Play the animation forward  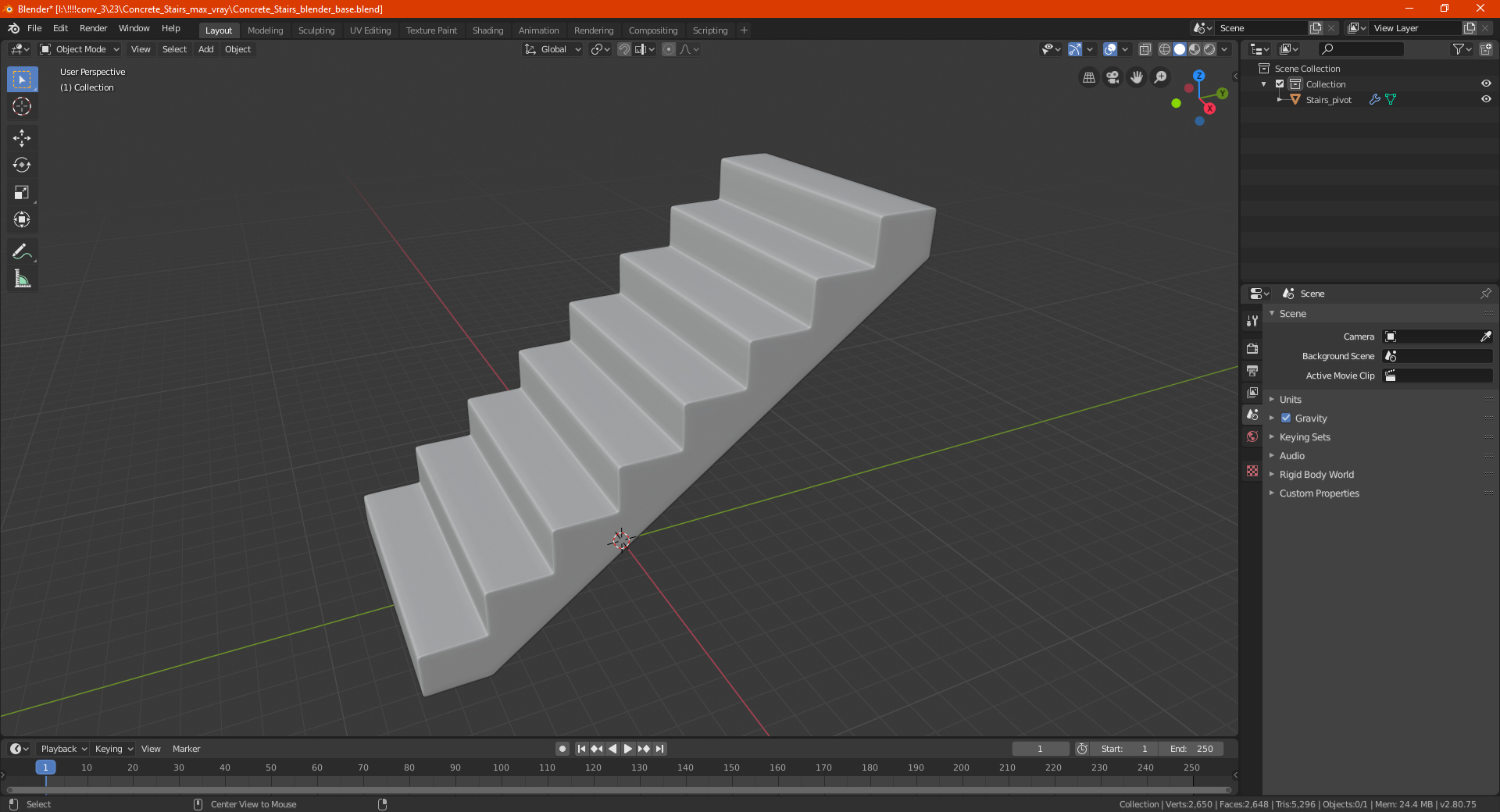tap(628, 749)
